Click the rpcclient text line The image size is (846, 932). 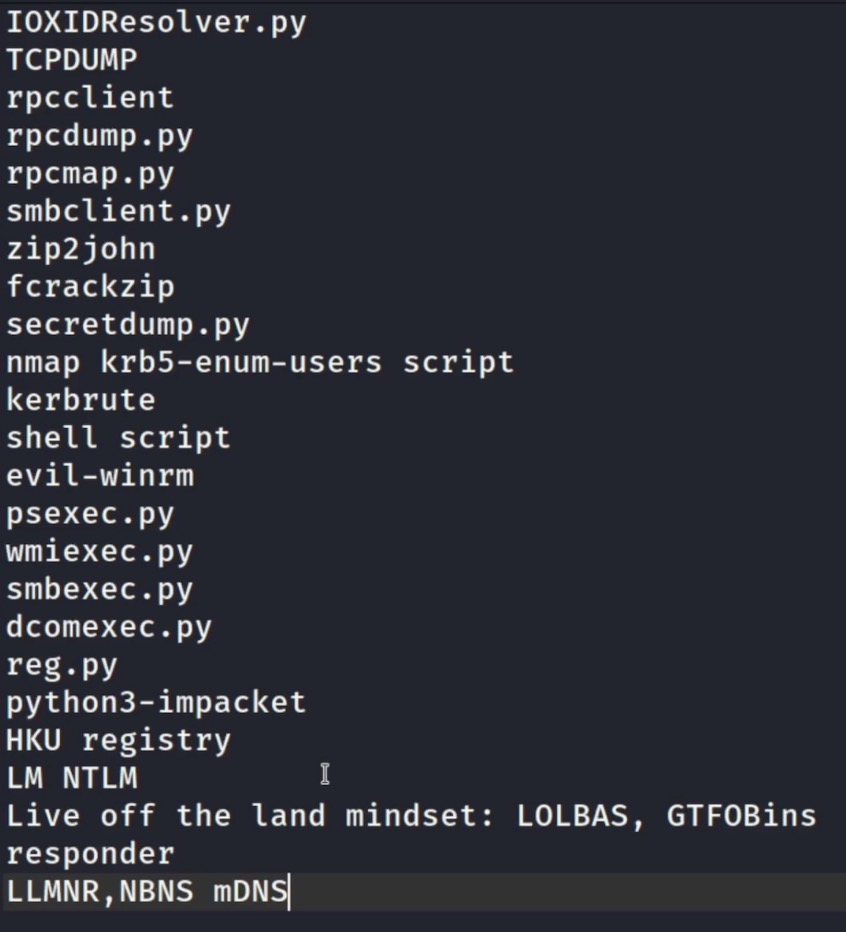[x=90, y=98]
